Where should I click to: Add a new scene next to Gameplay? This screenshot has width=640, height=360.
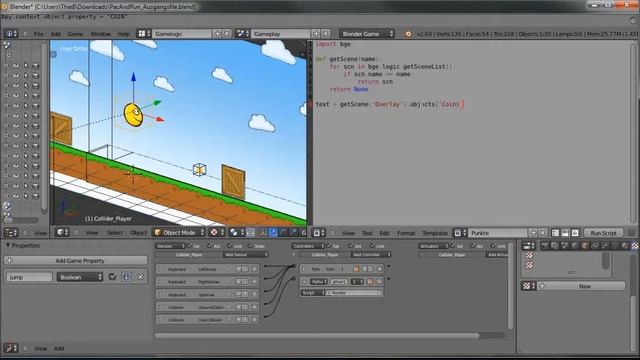pyautogui.click(x=316, y=33)
